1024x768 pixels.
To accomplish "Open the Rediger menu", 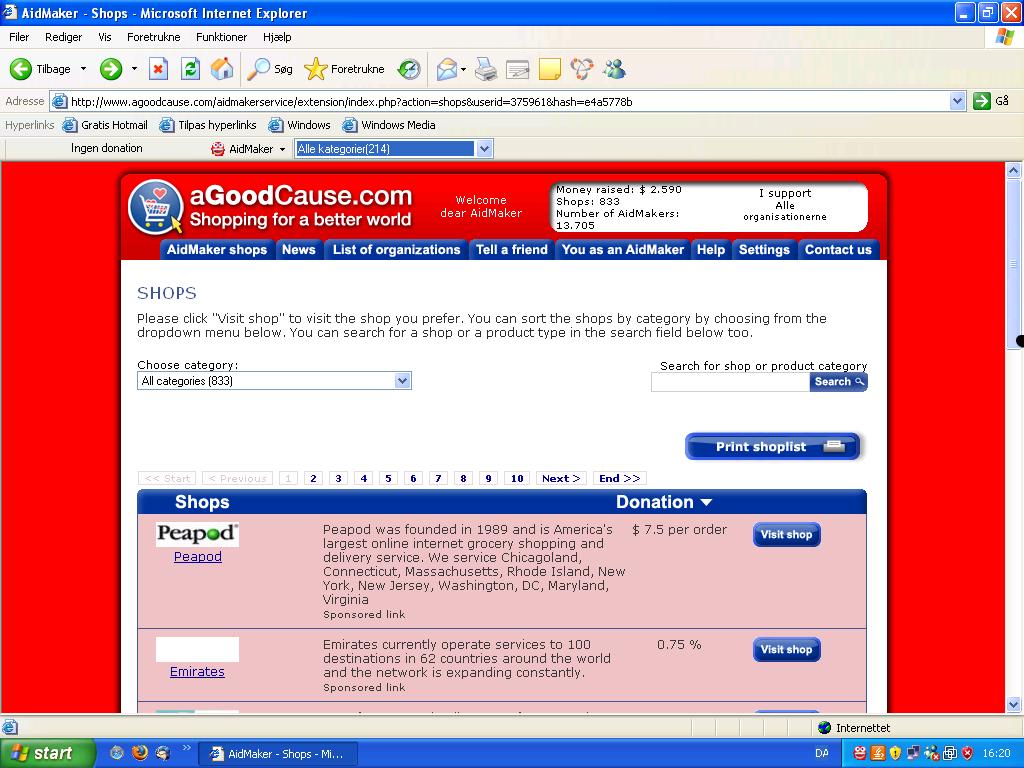I will click(x=63, y=37).
